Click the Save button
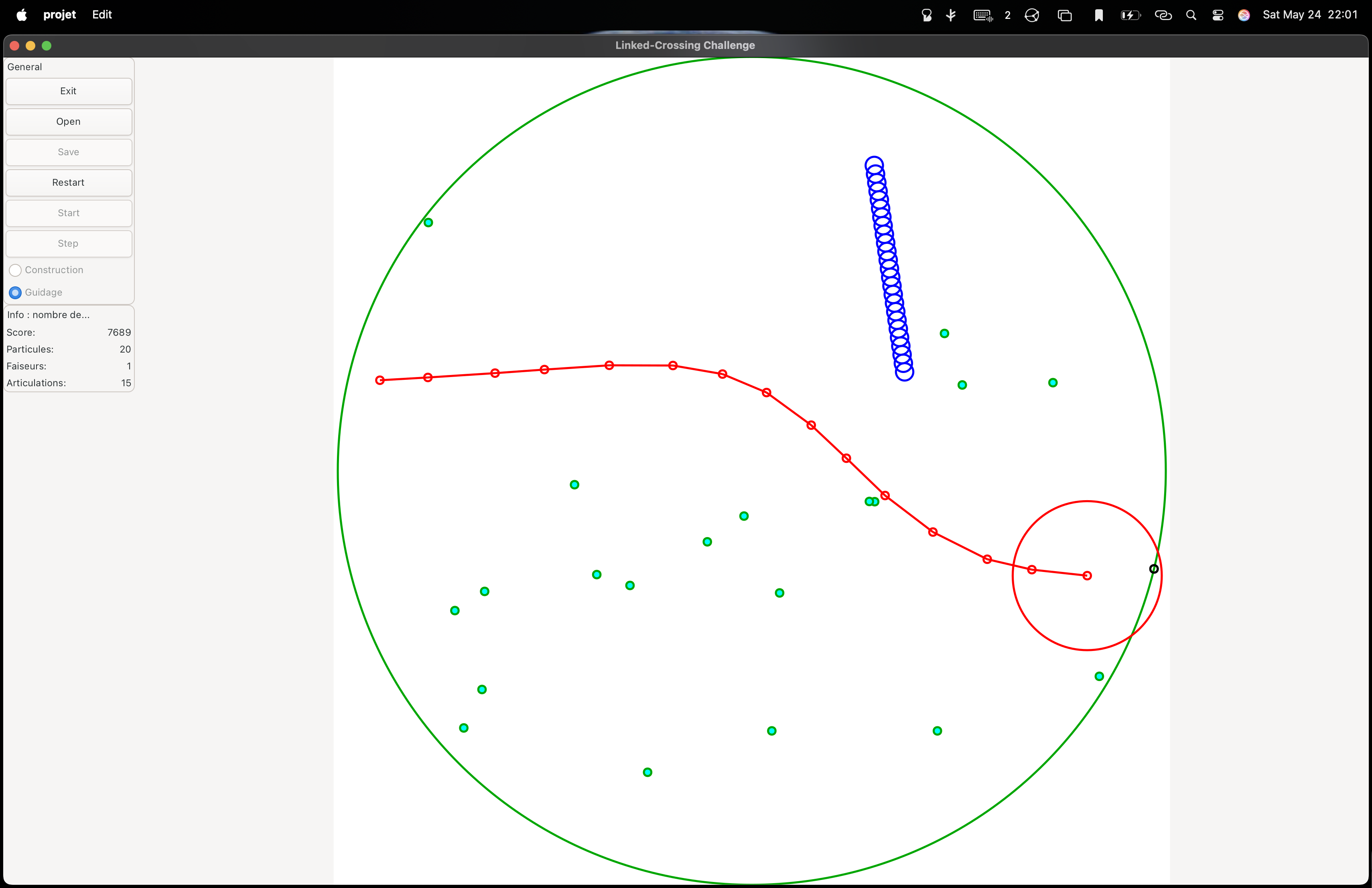The height and width of the screenshot is (888, 1372). point(69,152)
